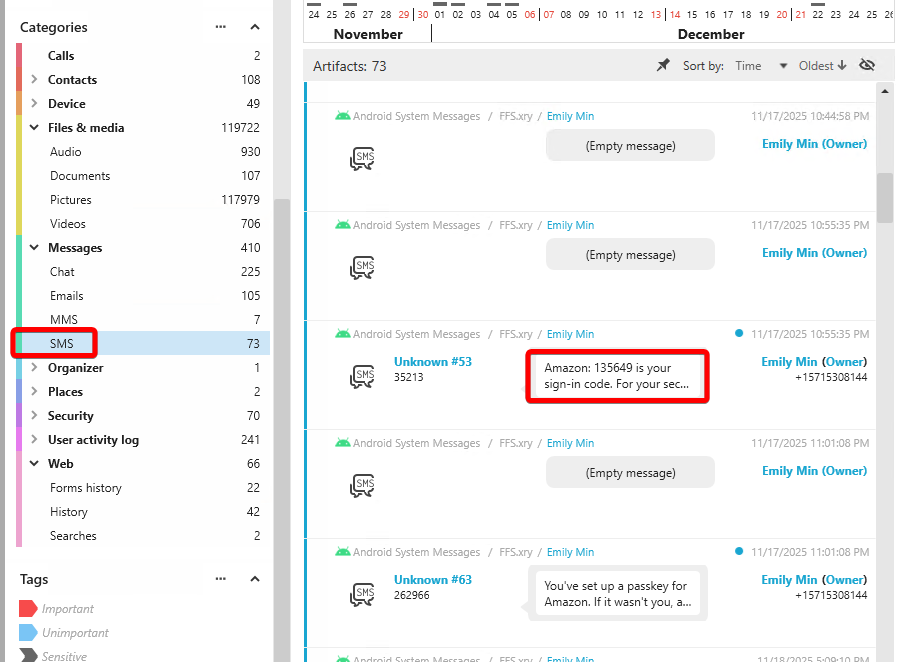Open the Forms history subcategory
The image size is (901, 662).
click(x=143, y=488)
